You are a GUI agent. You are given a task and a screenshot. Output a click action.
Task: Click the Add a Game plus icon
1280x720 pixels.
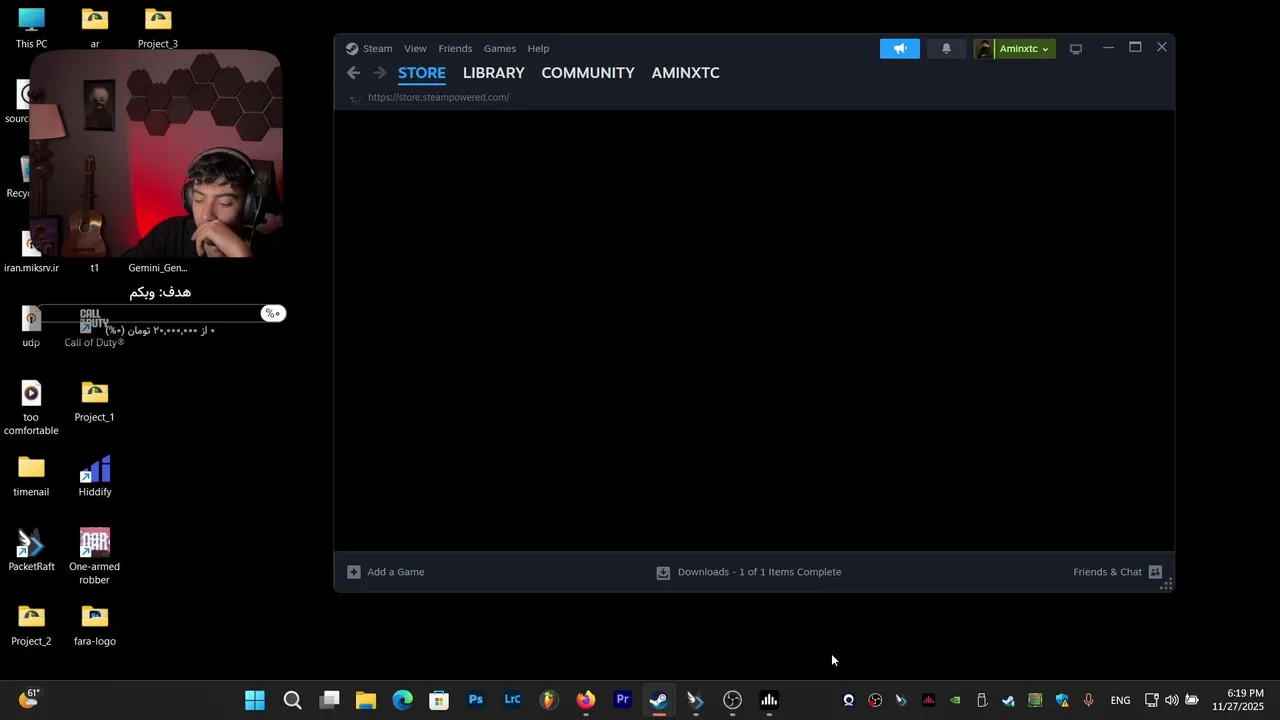(354, 572)
